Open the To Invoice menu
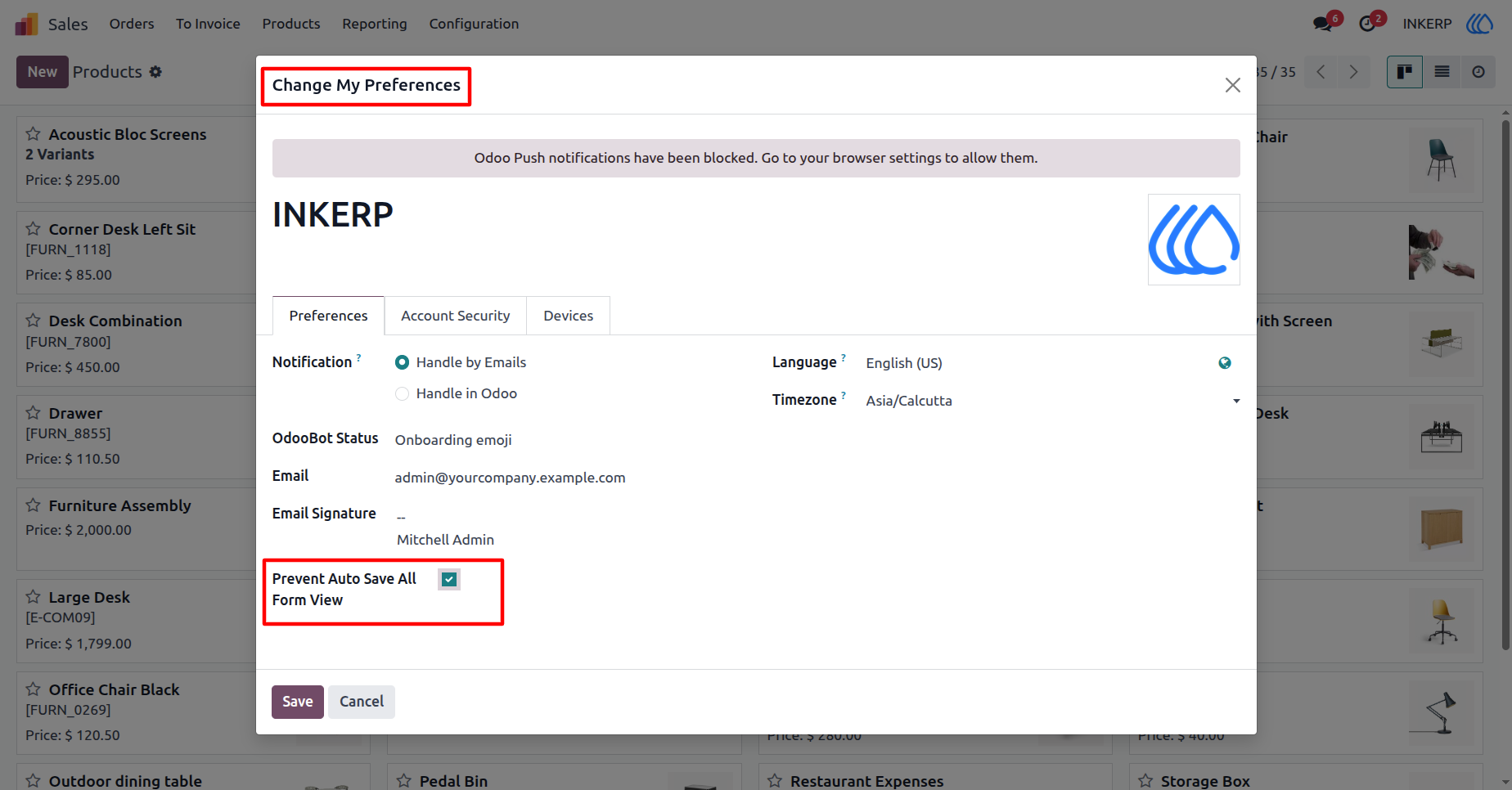 208,24
